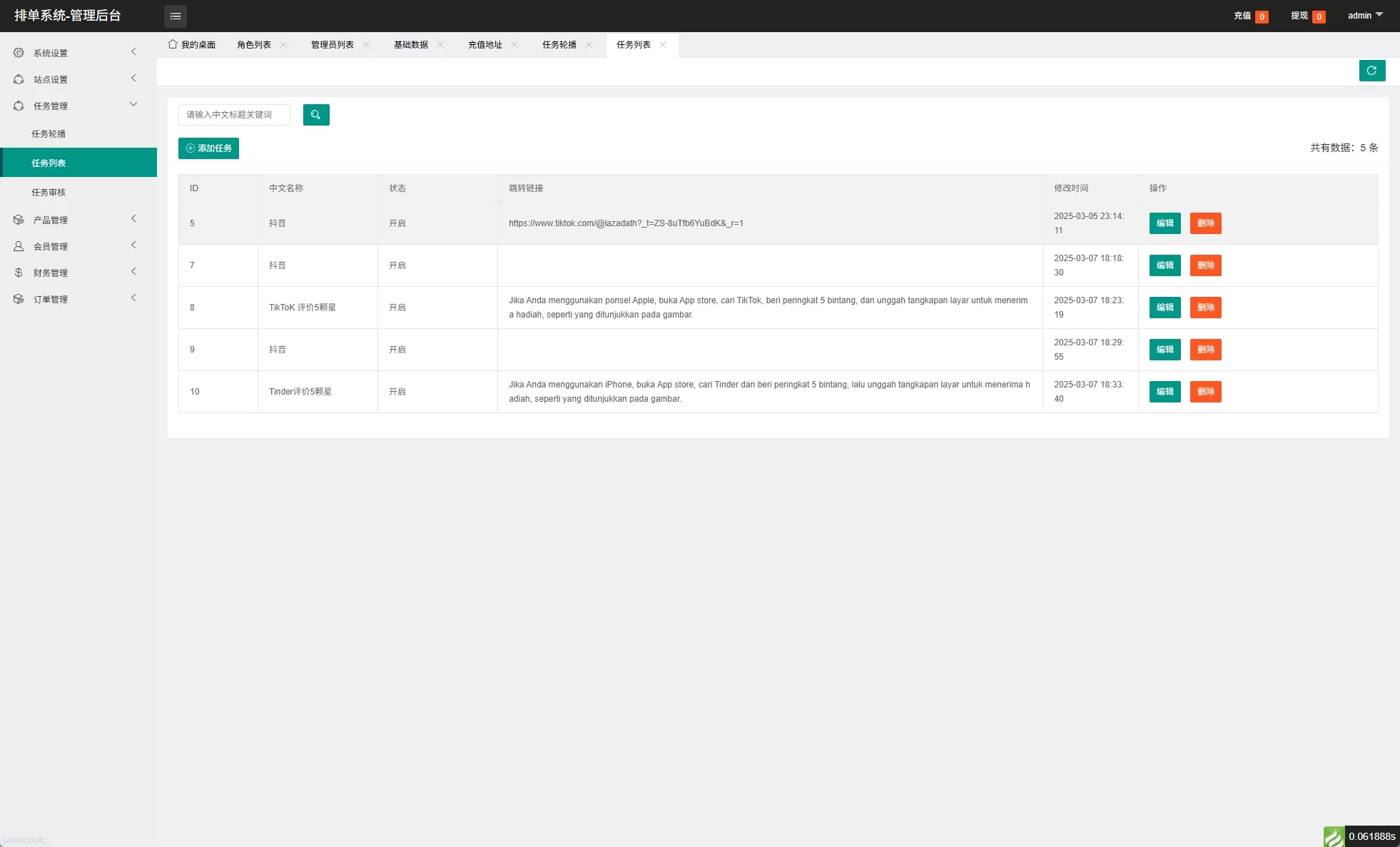1400x847 pixels.
Task: Click the 添加任务 button
Action: (x=208, y=148)
